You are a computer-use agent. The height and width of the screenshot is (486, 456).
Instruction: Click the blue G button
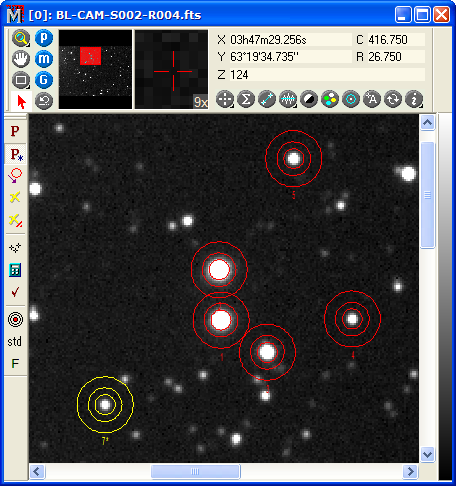tap(44, 80)
